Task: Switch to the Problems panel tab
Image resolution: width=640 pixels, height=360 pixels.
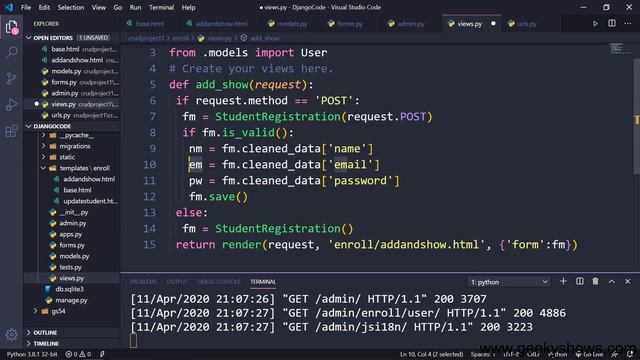Action: [143, 282]
